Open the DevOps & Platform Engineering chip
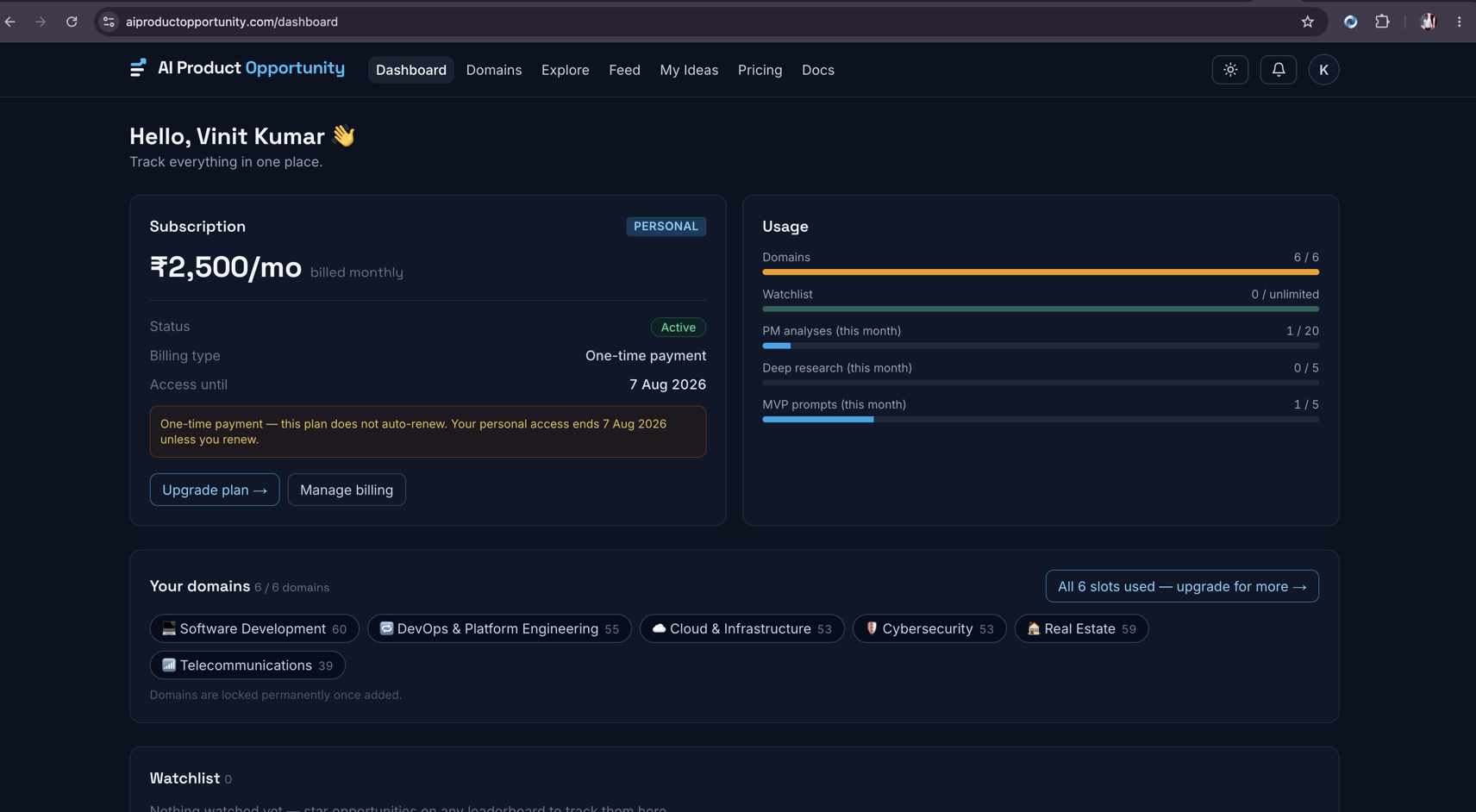This screenshot has height=812, width=1476. click(x=499, y=628)
